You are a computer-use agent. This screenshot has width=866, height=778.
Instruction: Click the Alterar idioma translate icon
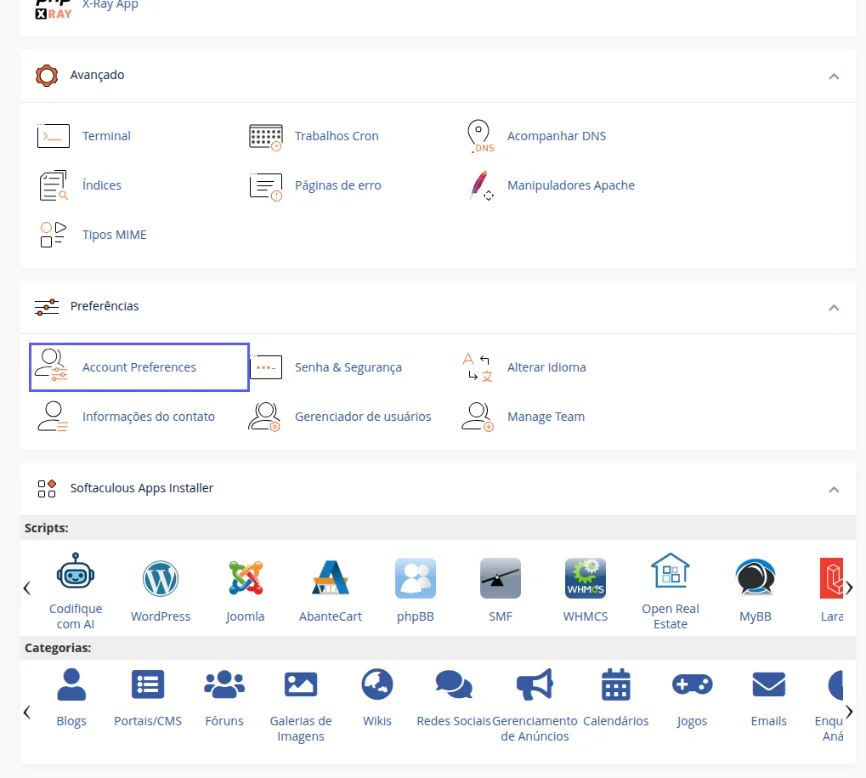coord(478,367)
